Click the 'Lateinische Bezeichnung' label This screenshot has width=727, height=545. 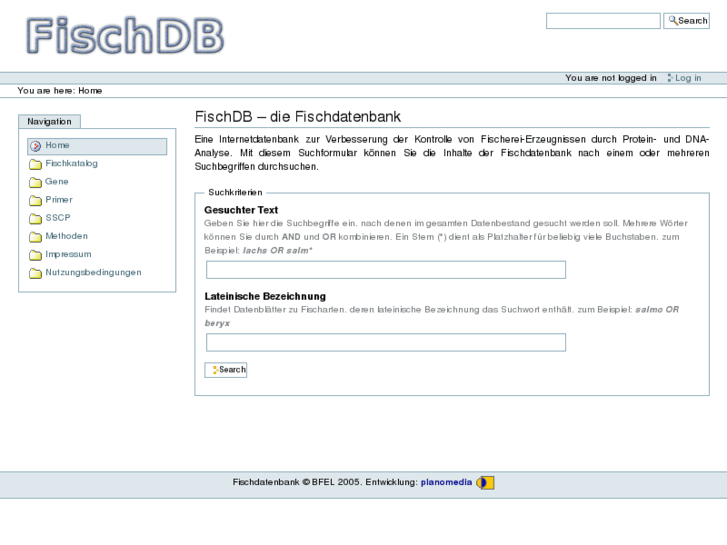coord(265,296)
